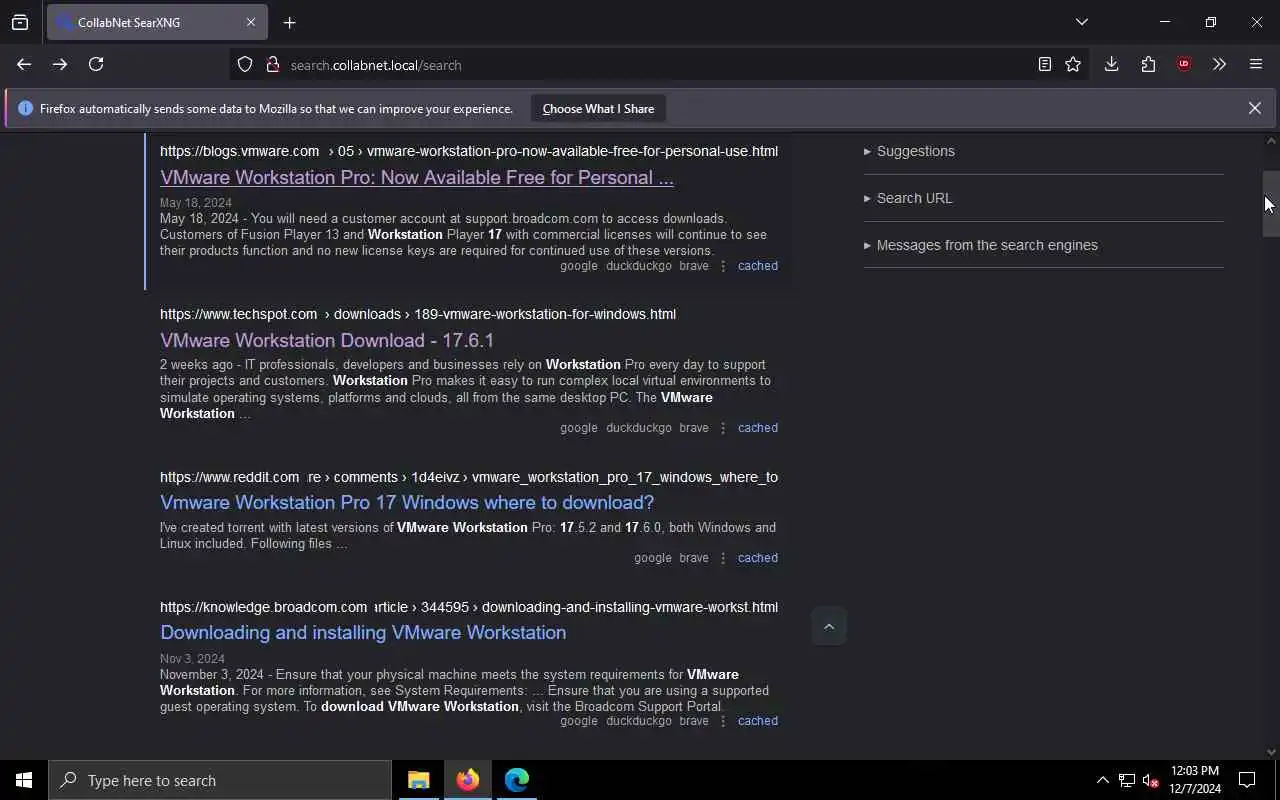This screenshot has height=800, width=1280.
Task: Open Microsoft Edge from the taskbar
Action: point(516,780)
